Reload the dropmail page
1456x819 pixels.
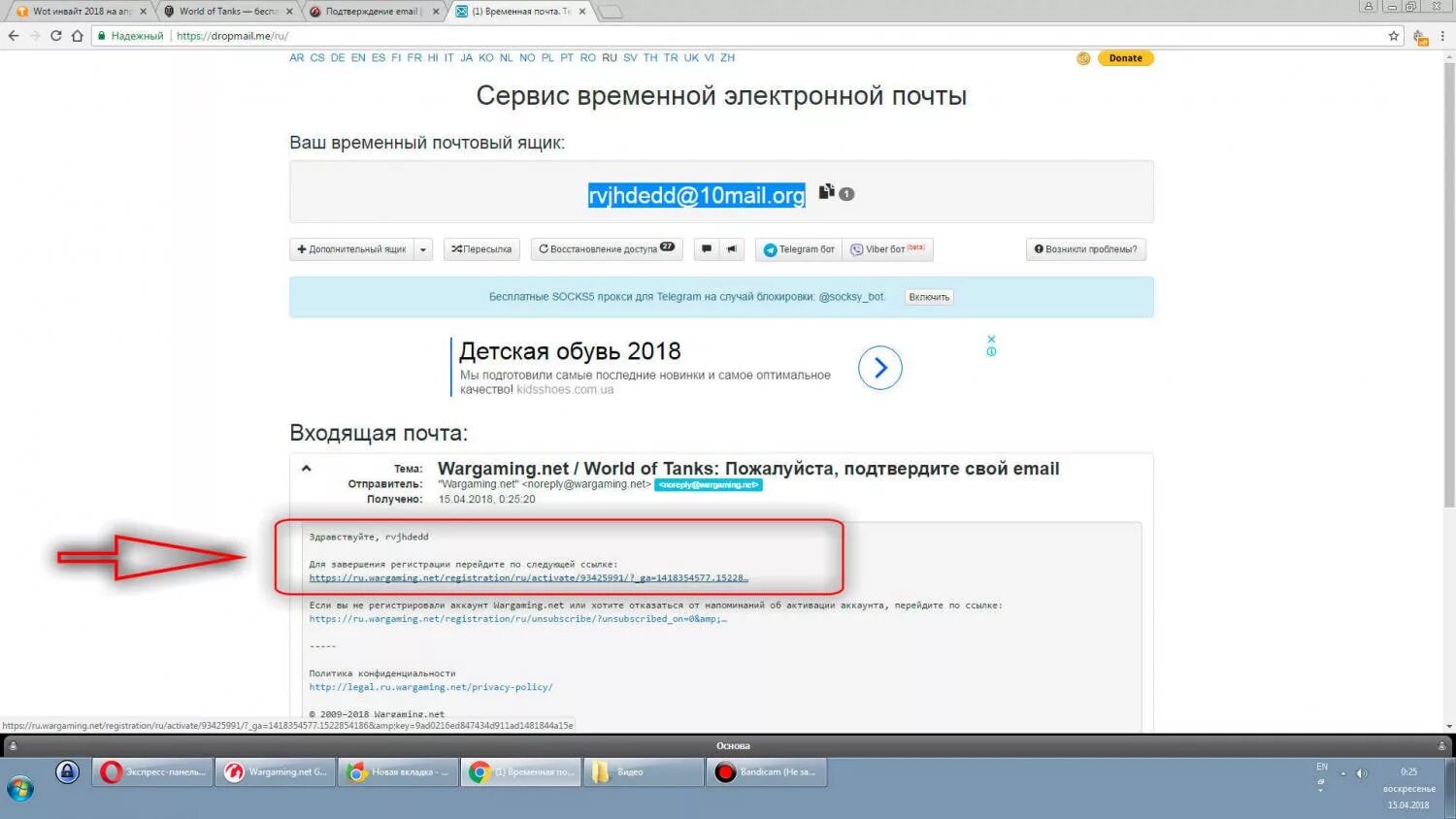[x=56, y=36]
